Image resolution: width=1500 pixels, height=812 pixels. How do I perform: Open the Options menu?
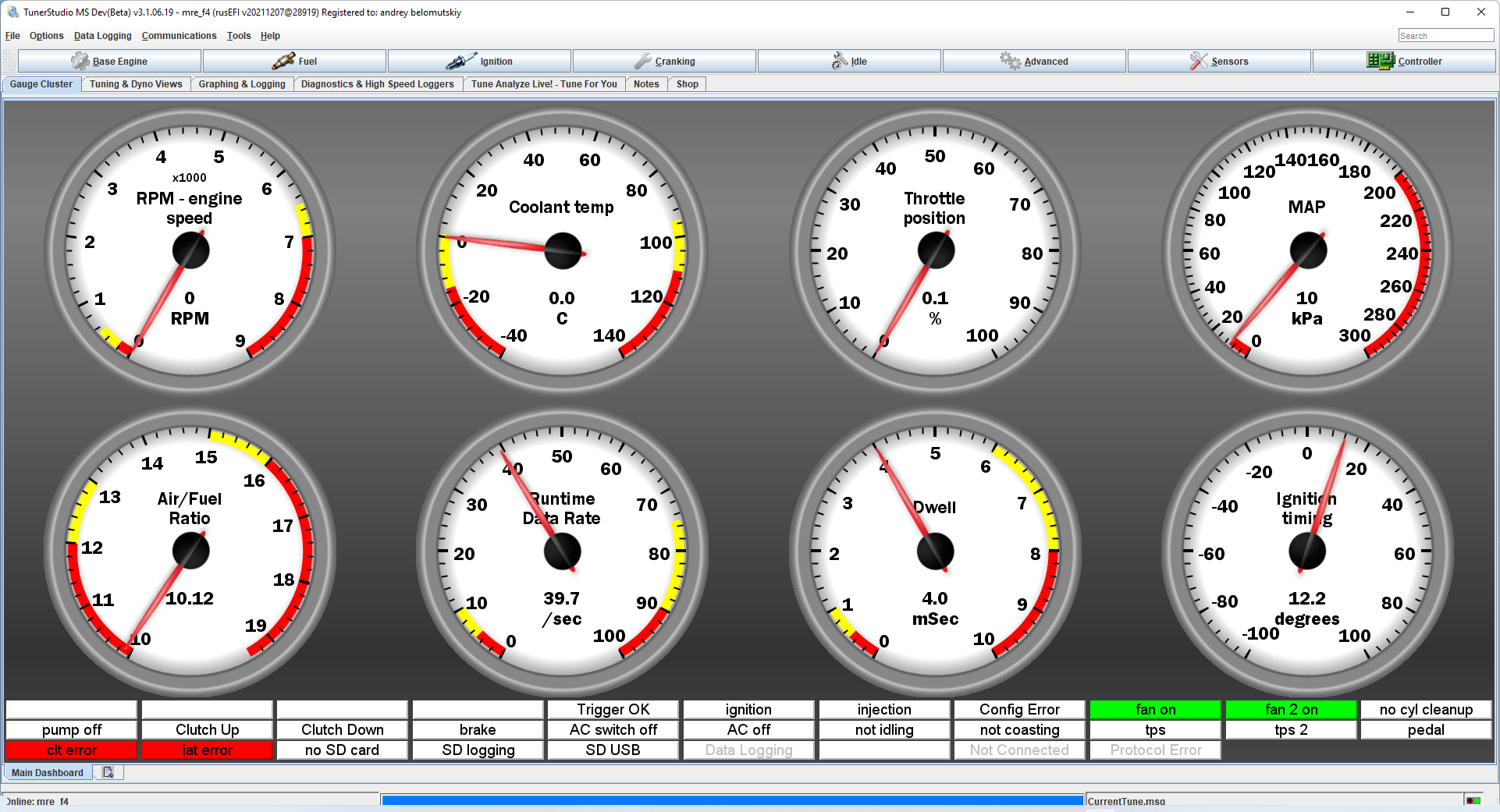click(47, 36)
